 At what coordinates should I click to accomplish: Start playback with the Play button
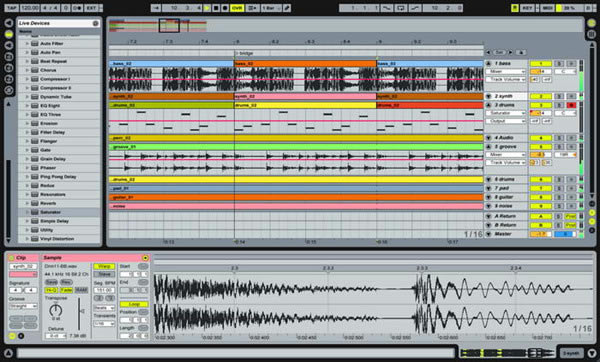point(207,8)
